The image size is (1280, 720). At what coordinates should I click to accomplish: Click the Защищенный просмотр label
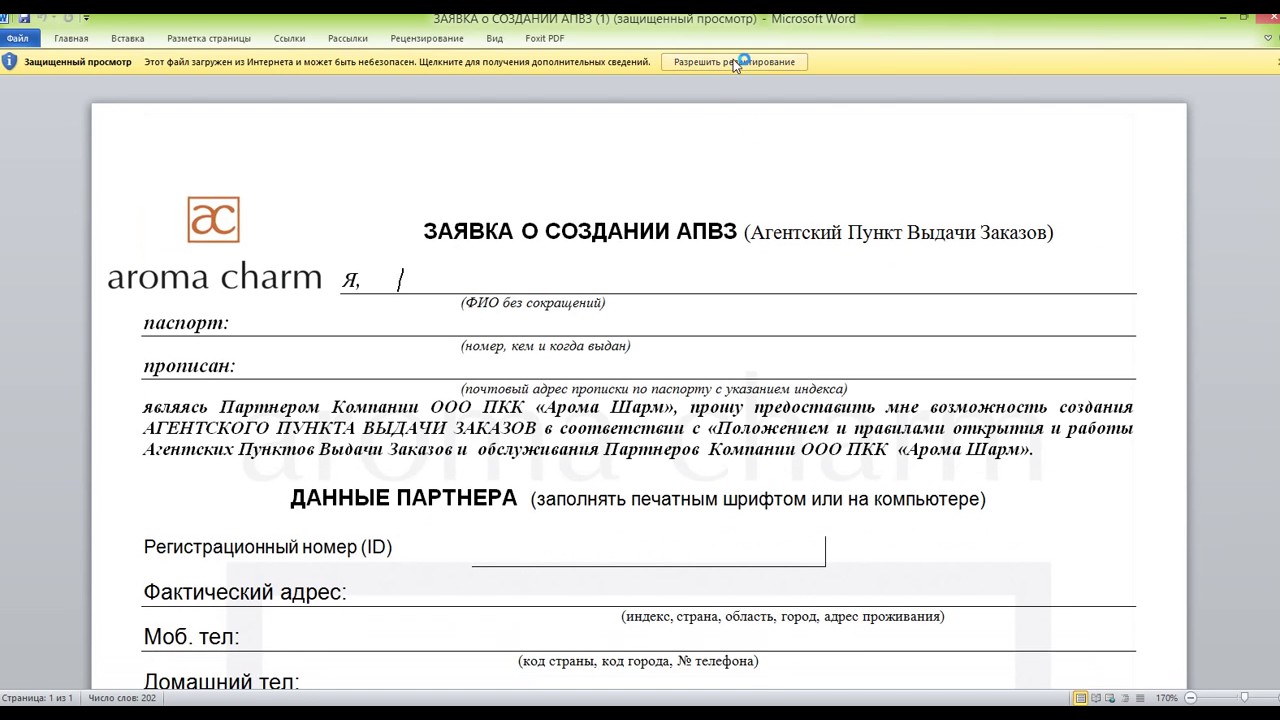(x=78, y=62)
